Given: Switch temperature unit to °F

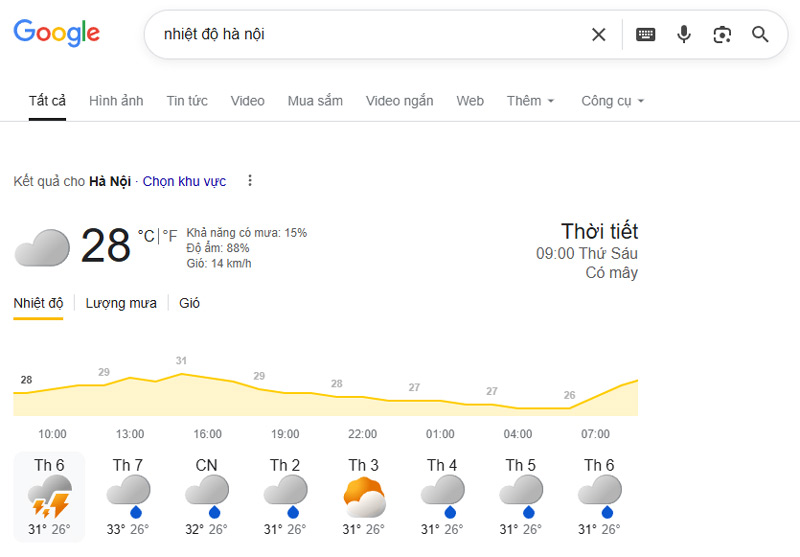Looking at the screenshot, I should pyautogui.click(x=170, y=236).
